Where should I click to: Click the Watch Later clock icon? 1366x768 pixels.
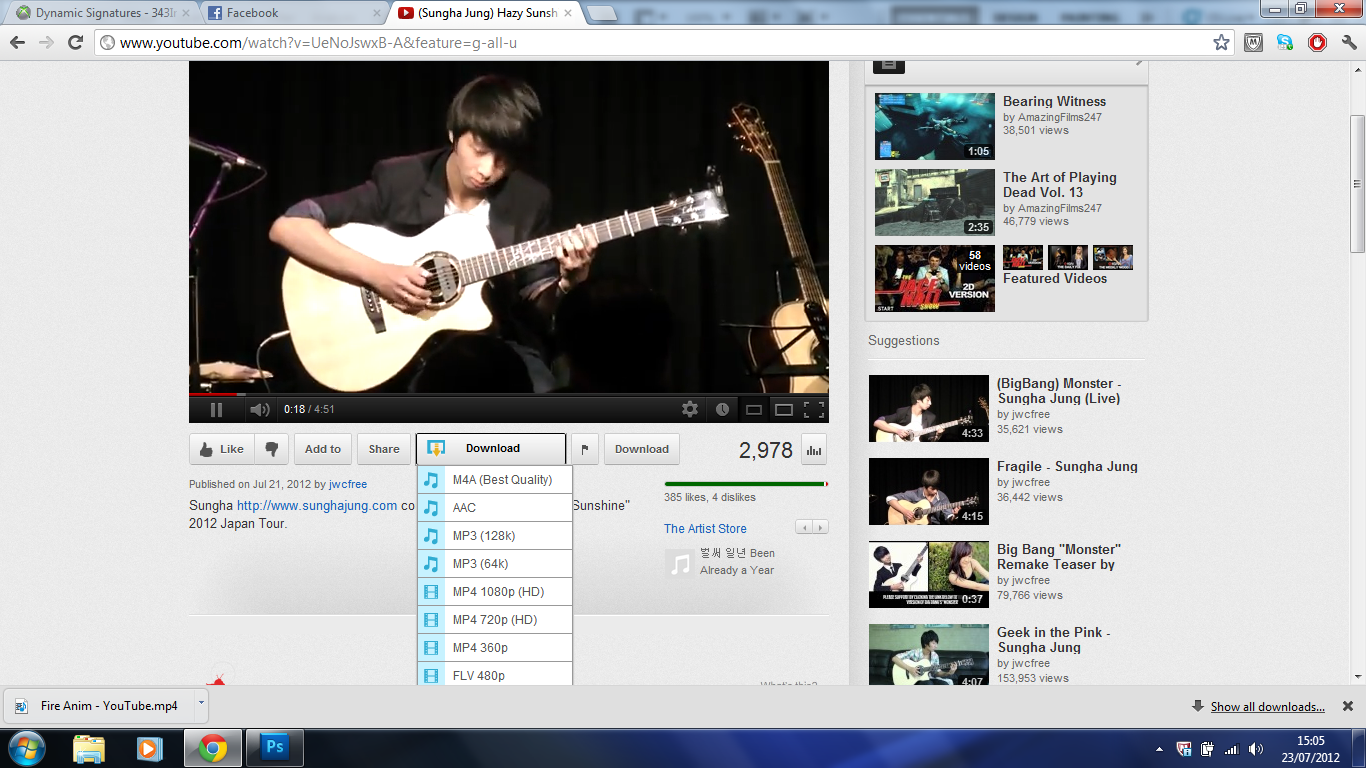point(722,409)
